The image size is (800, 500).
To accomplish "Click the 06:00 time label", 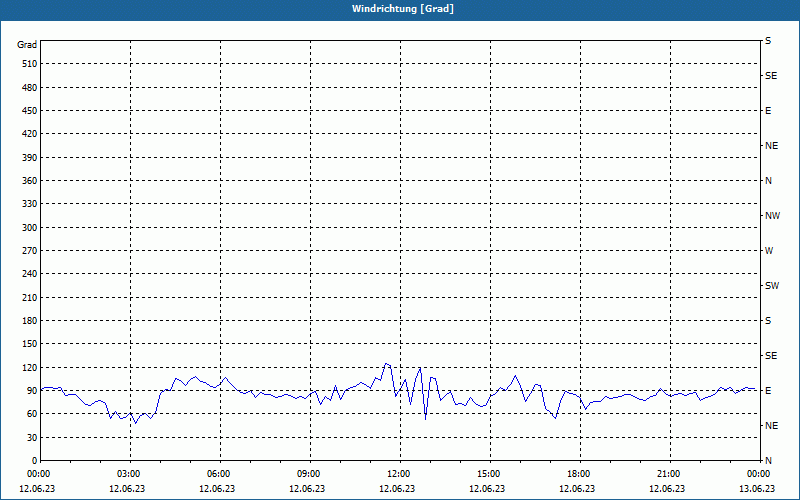I will pyautogui.click(x=218, y=474).
